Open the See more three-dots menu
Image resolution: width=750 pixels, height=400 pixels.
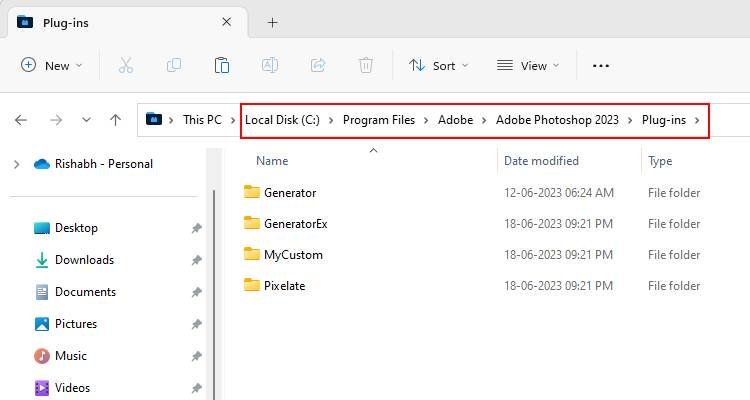click(600, 65)
